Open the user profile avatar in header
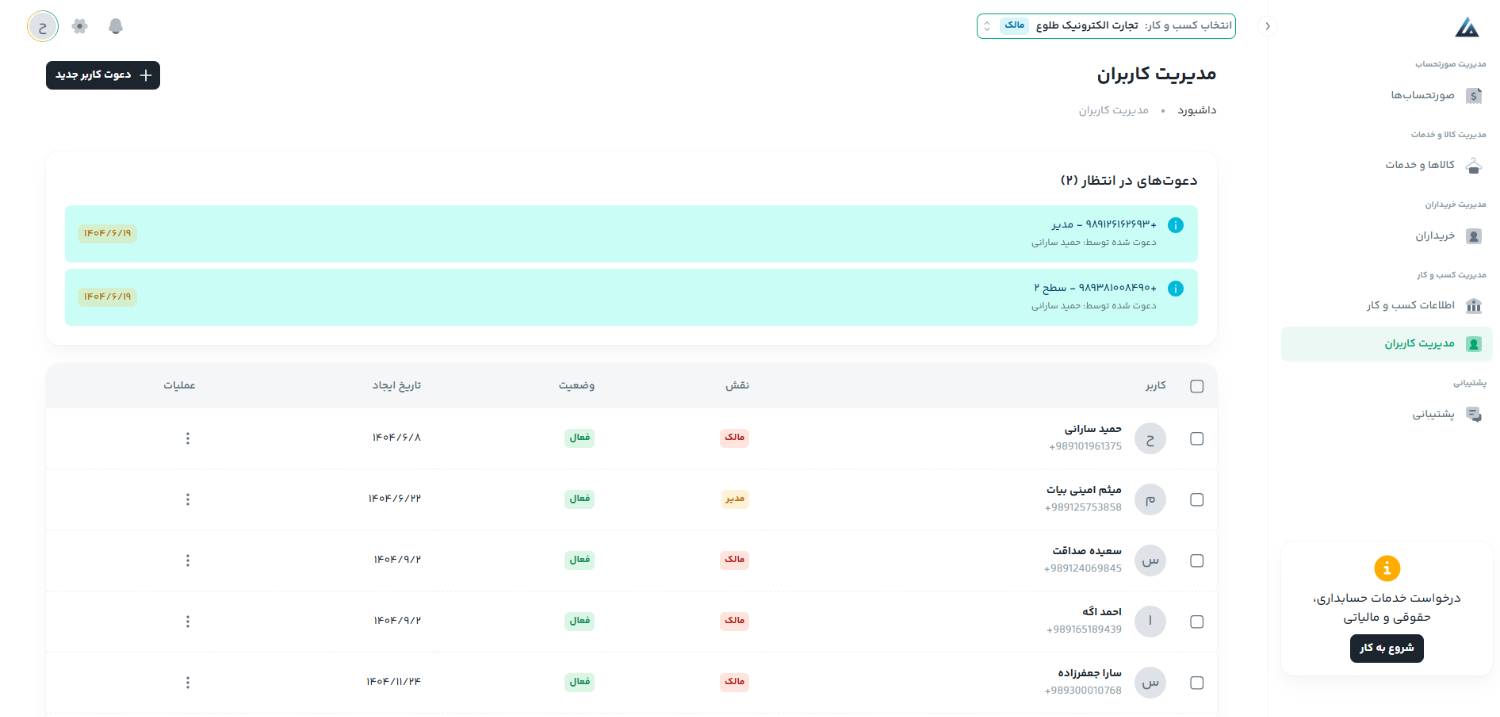This screenshot has height=717, width=1500. (x=43, y=26)
